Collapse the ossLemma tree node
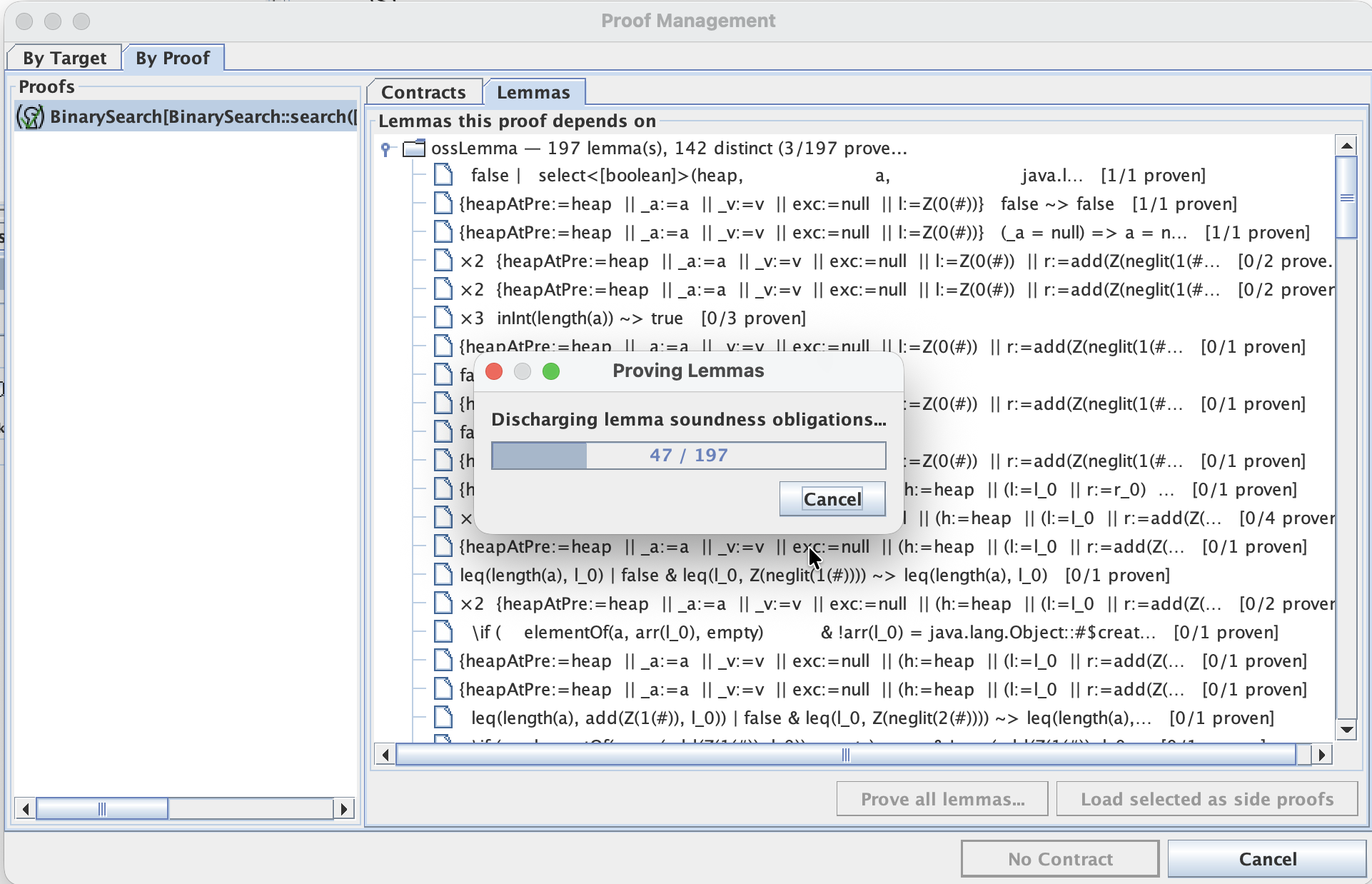This screenshot has height=884, width=1372. pyautogui.click(x=386, y=149)
